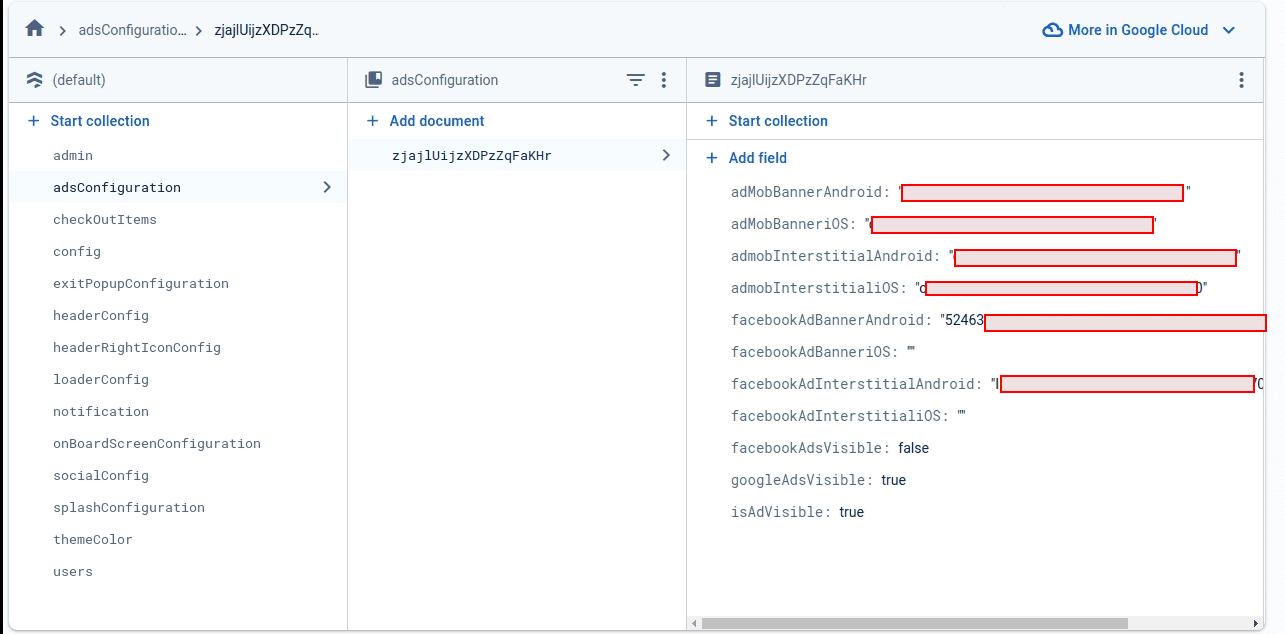1285x634 pixels.
Task: Click the horizontal scrollbar in document panel
Action: pos(914,623)
